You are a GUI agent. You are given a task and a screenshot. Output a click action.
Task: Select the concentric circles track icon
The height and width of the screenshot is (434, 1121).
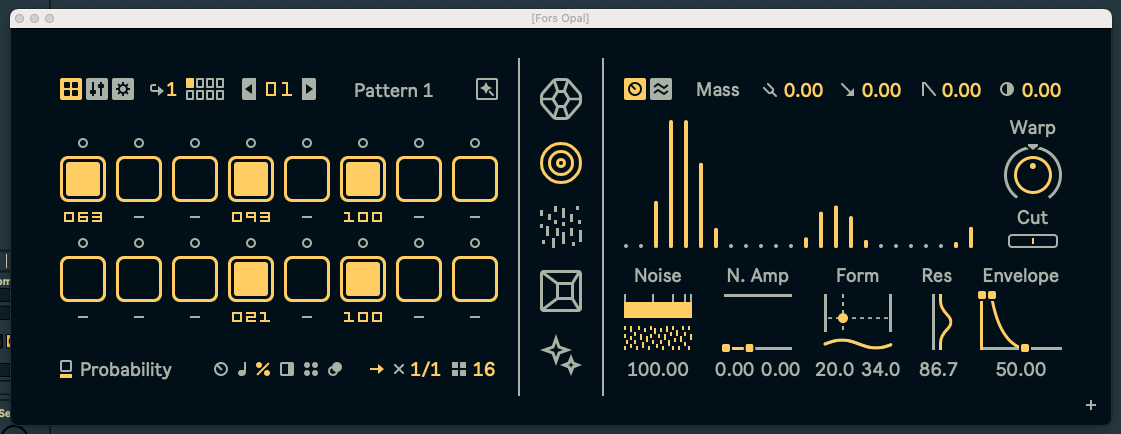[560, 163]
